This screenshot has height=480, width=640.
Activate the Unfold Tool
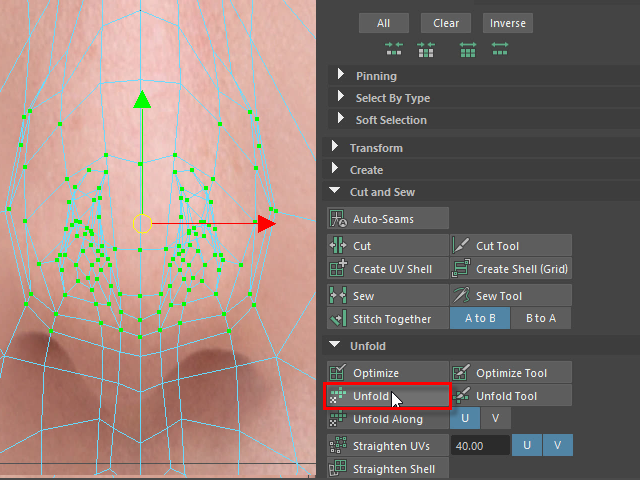(x=510, y=396)
